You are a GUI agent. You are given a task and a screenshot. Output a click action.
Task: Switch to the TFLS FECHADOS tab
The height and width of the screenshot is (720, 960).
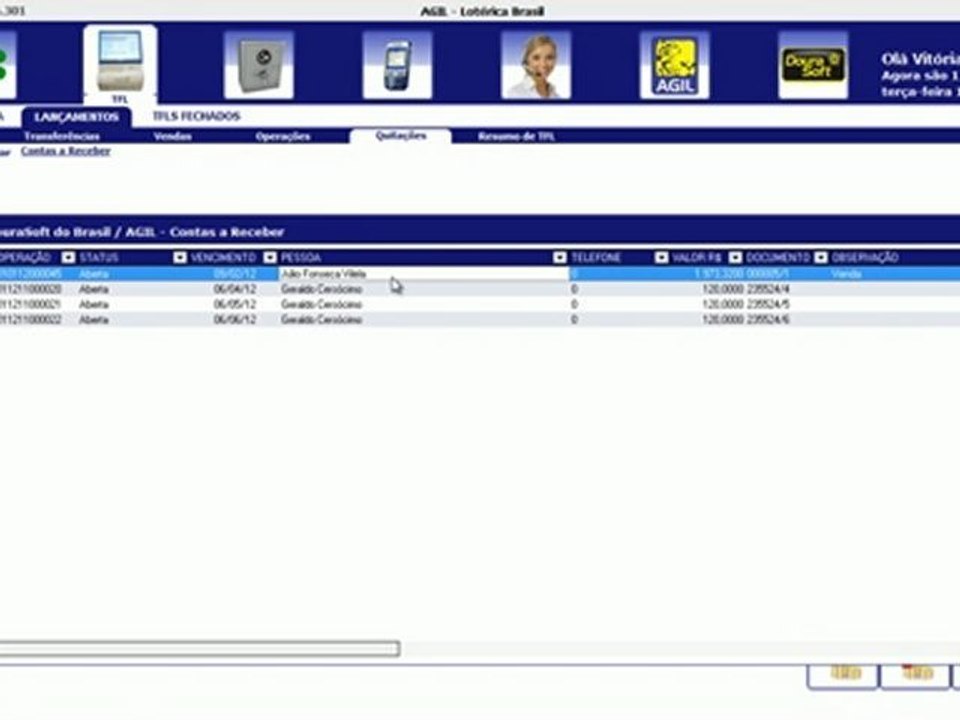(x=197, y=116)
